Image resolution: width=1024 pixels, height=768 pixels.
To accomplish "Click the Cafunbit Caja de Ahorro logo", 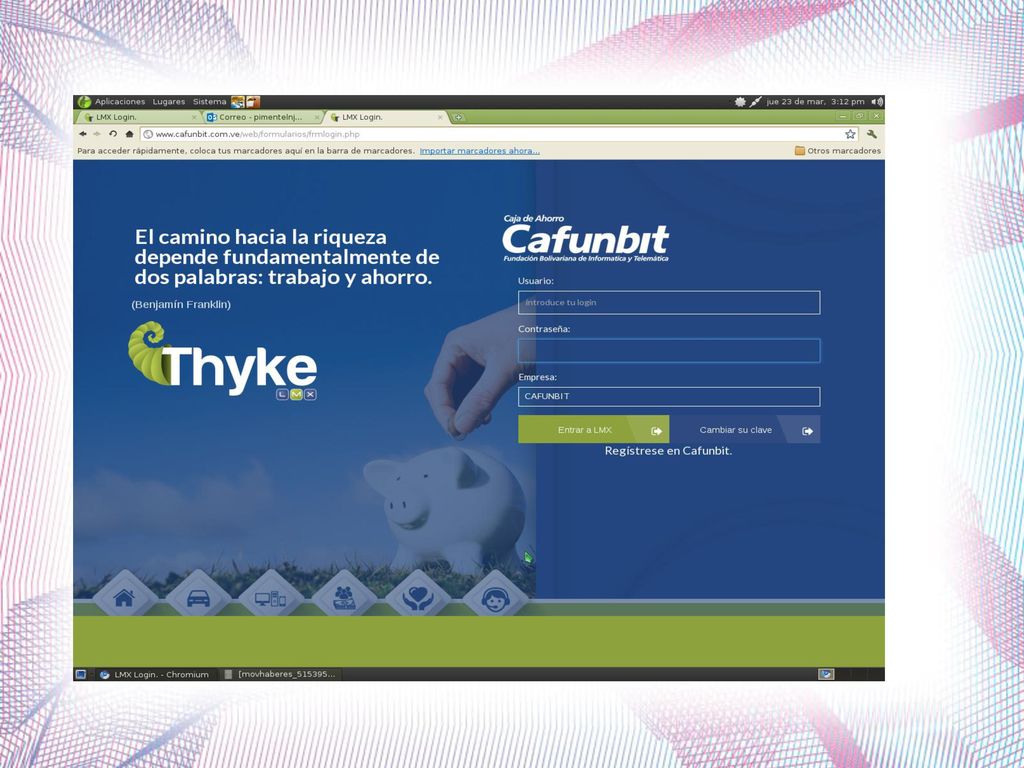I will (x=586, y=238).
